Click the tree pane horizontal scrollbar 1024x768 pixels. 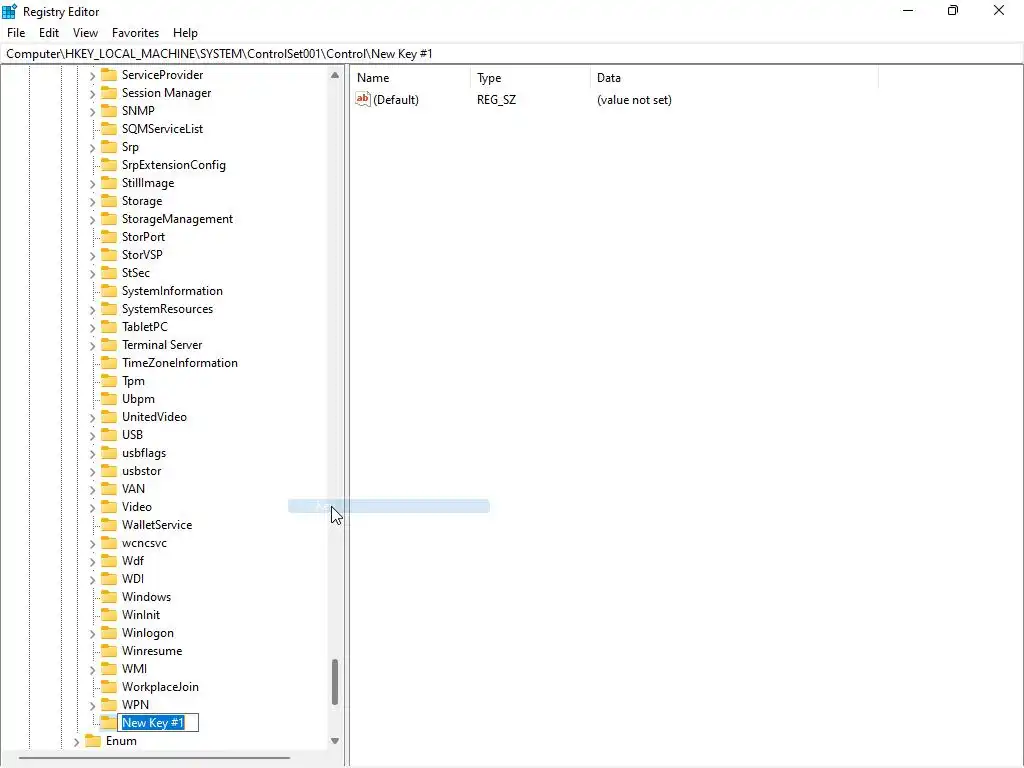pyautogui.click(x=154, y=758)
